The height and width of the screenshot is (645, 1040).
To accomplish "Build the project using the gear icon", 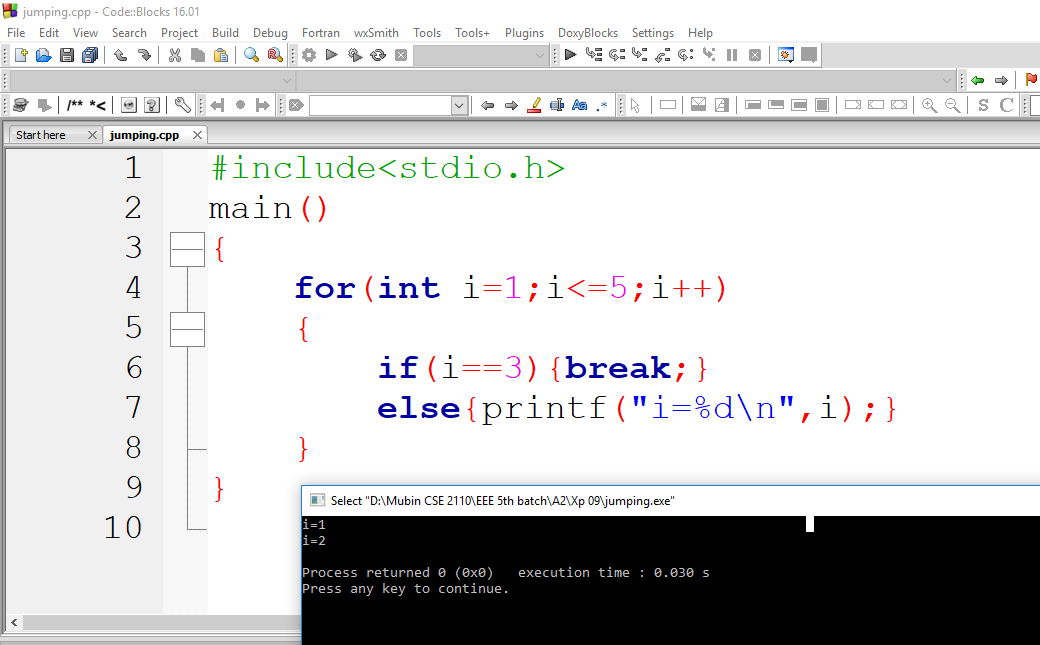I will click(x=310, y=55).
